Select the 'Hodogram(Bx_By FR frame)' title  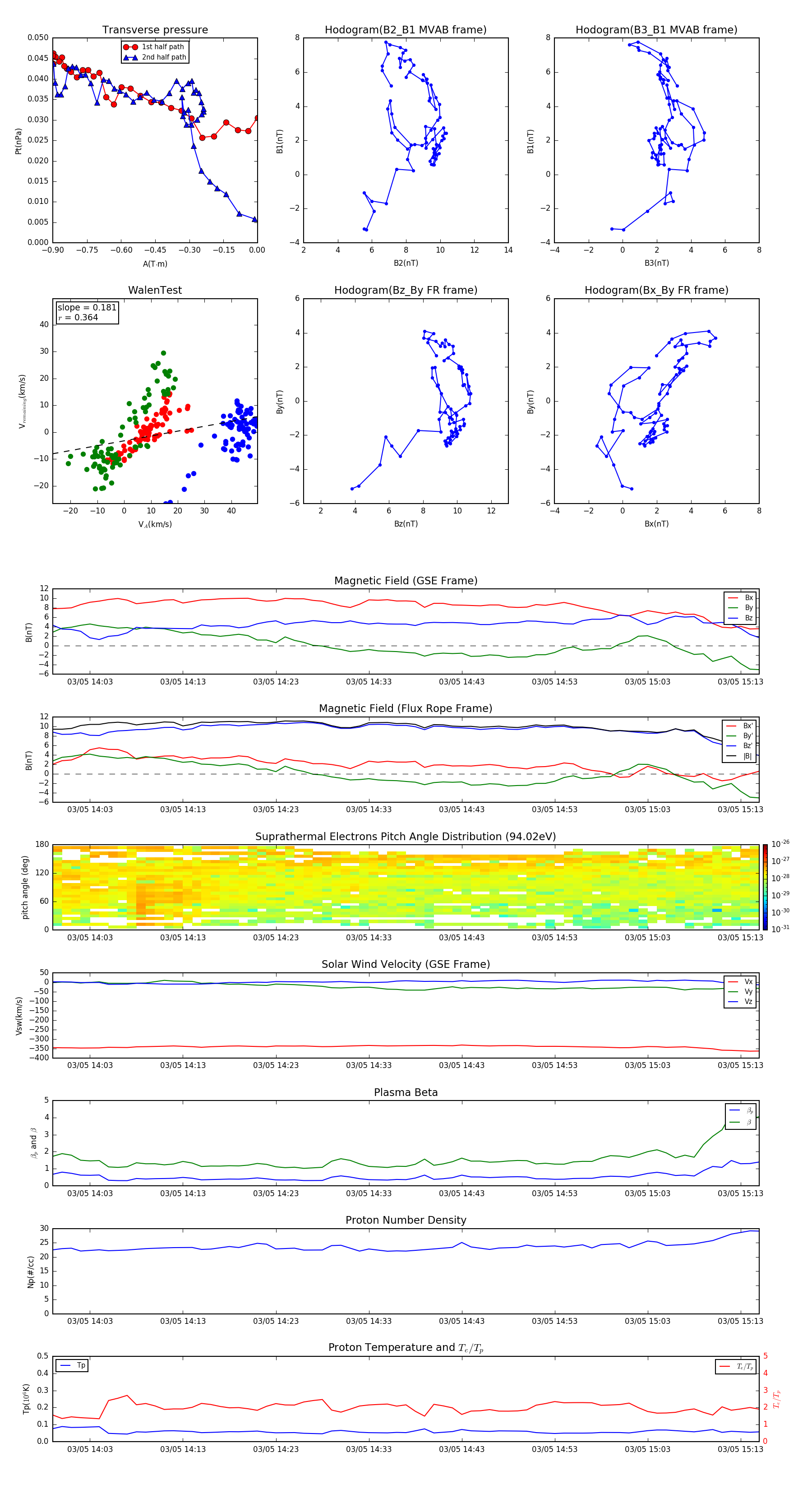tap(656, 290)
